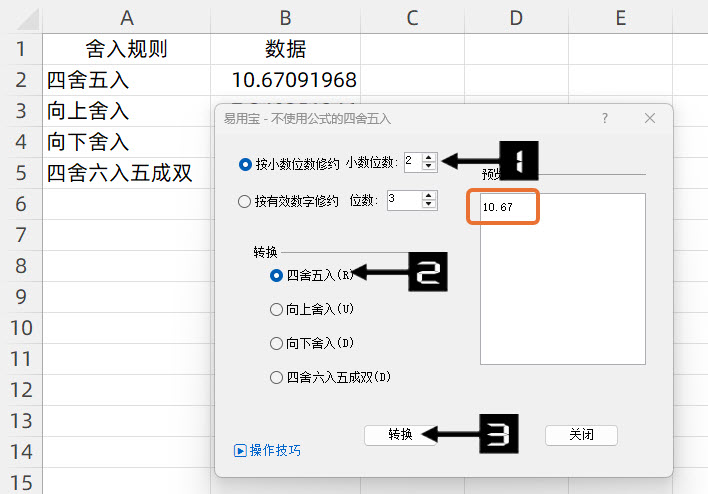Choose 向下舍入(D) conversion mode
The image size is (708, 494).
pos(277,343)
